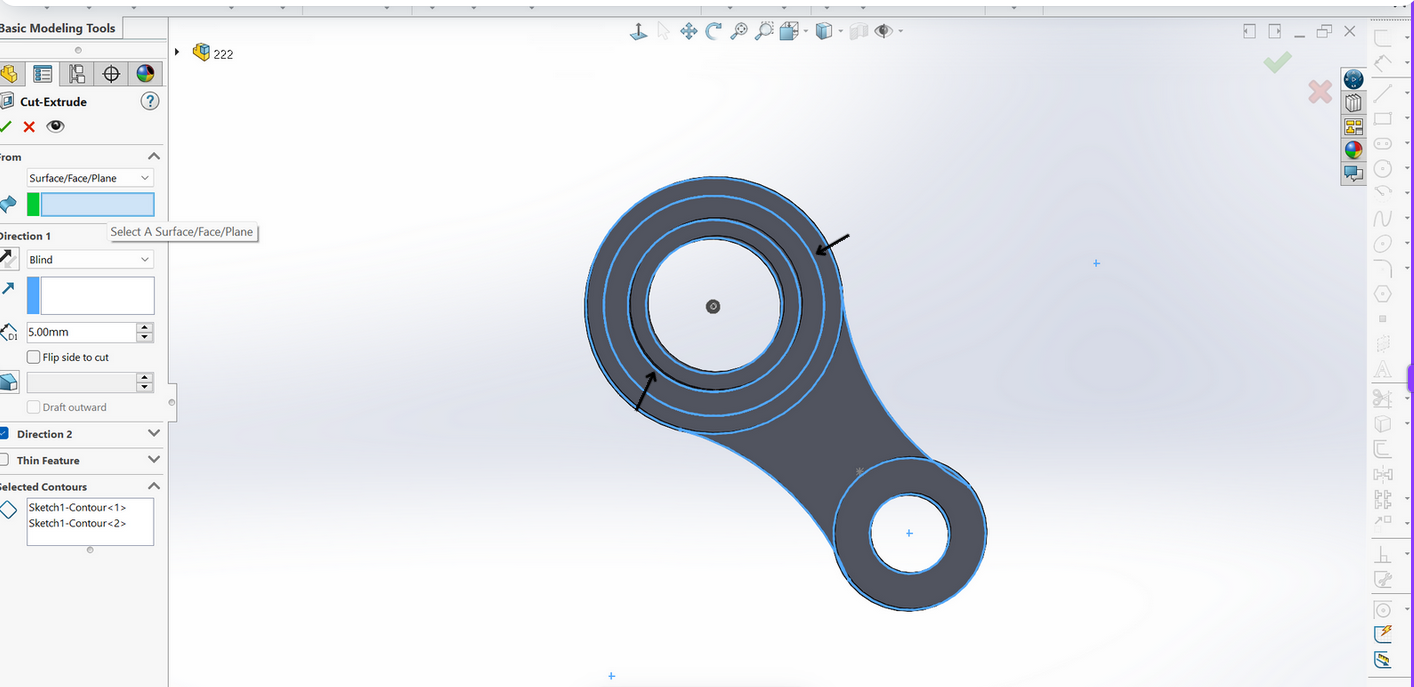Enable the Flip side to cut checkbox
1414x687 pixels.
34,357
